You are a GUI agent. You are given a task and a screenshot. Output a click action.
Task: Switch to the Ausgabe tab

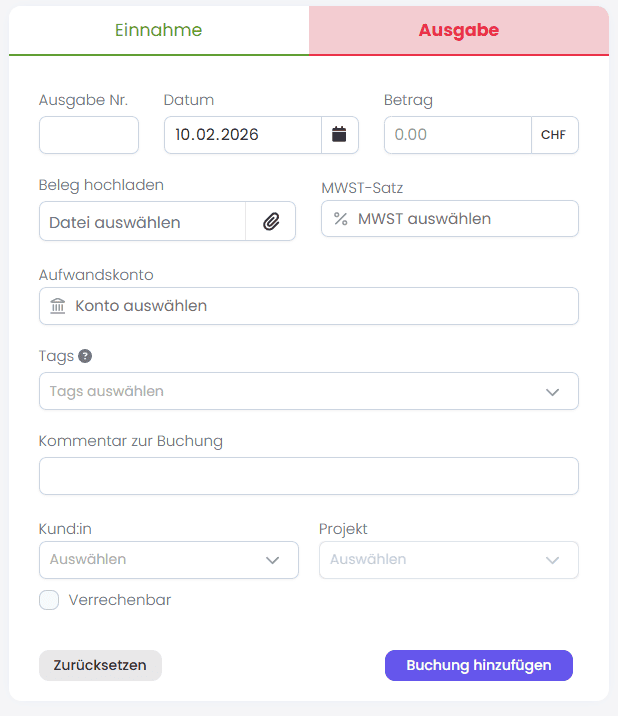458,30
